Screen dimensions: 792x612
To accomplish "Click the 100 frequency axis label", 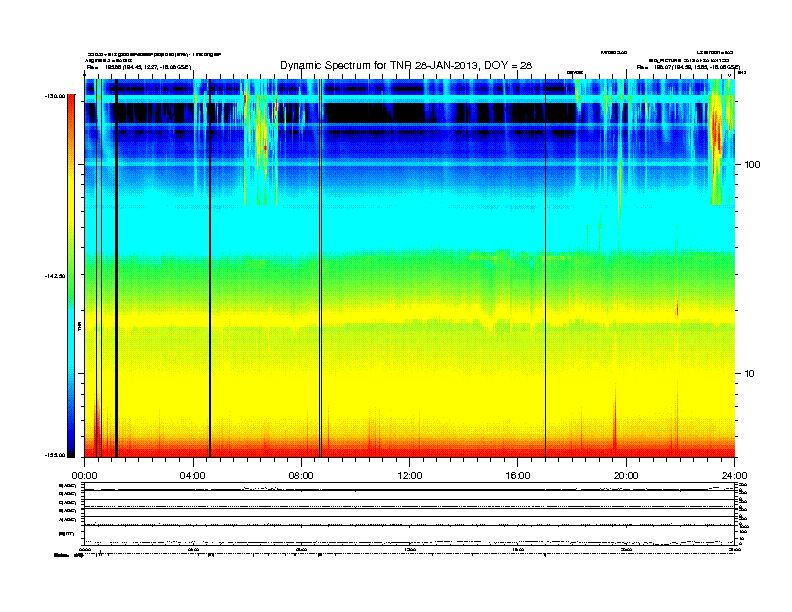I will pyautogui.click(x=753, y=165).
